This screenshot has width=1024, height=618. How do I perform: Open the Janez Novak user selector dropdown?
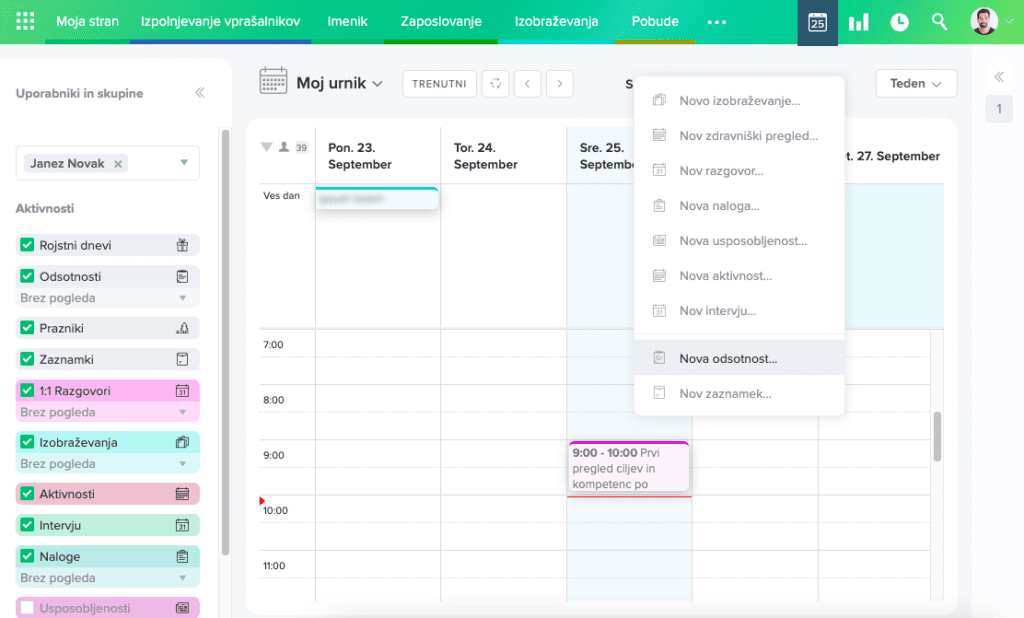click(x=184, y=163)
